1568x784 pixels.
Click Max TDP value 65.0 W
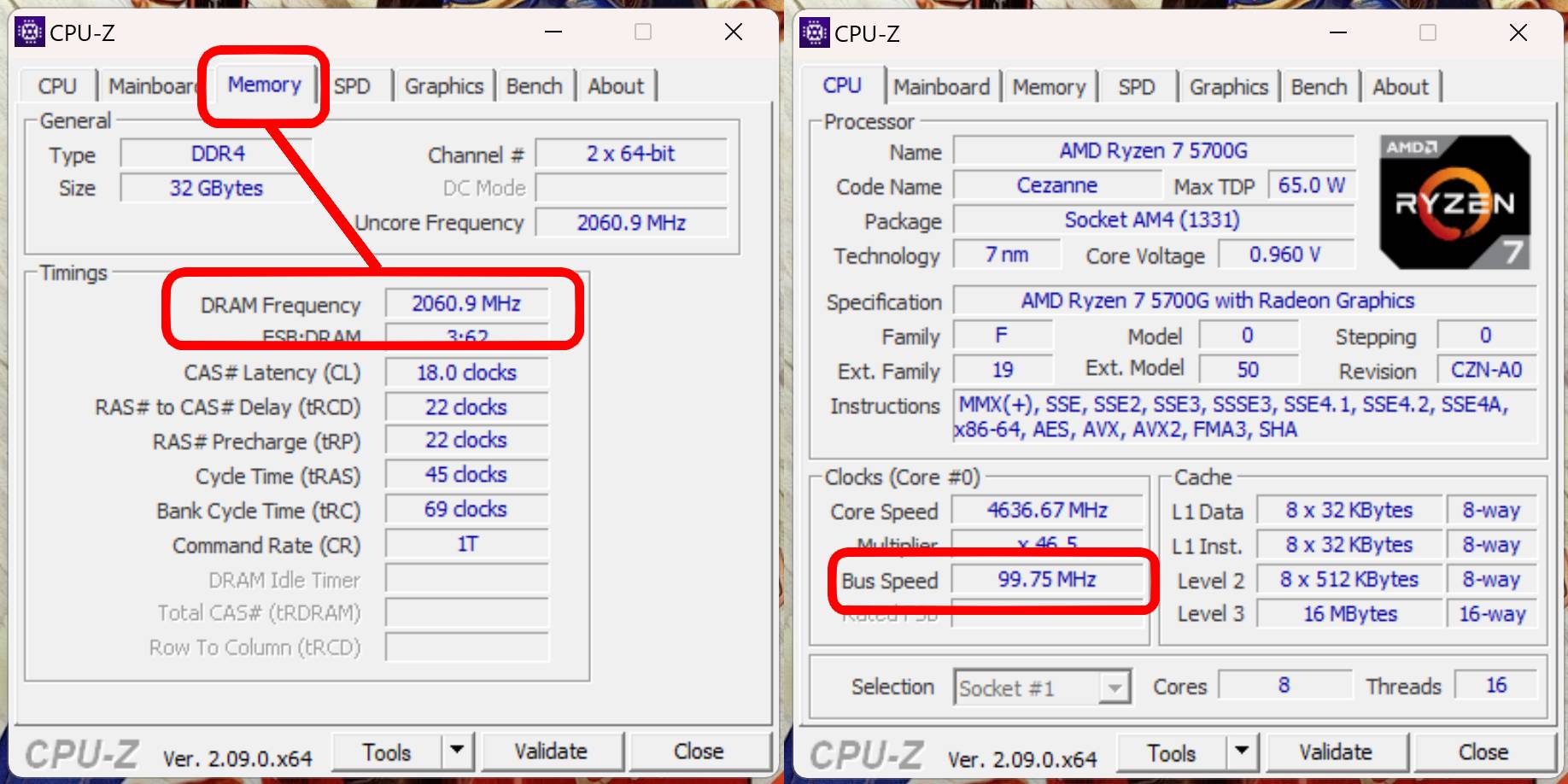(x=1311, y=185)
